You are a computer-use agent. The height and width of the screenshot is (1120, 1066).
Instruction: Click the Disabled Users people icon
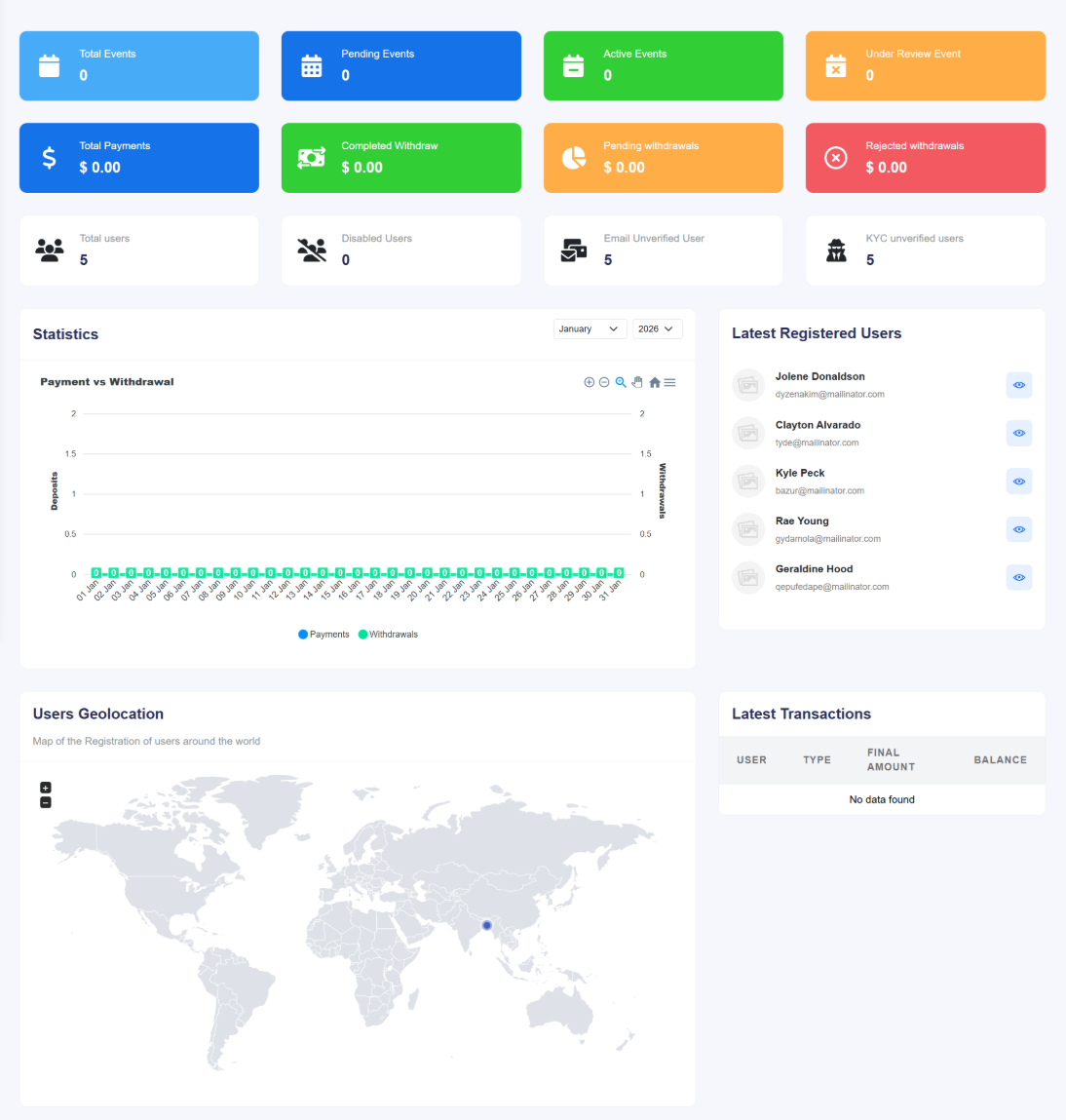[x=311, y=250]
